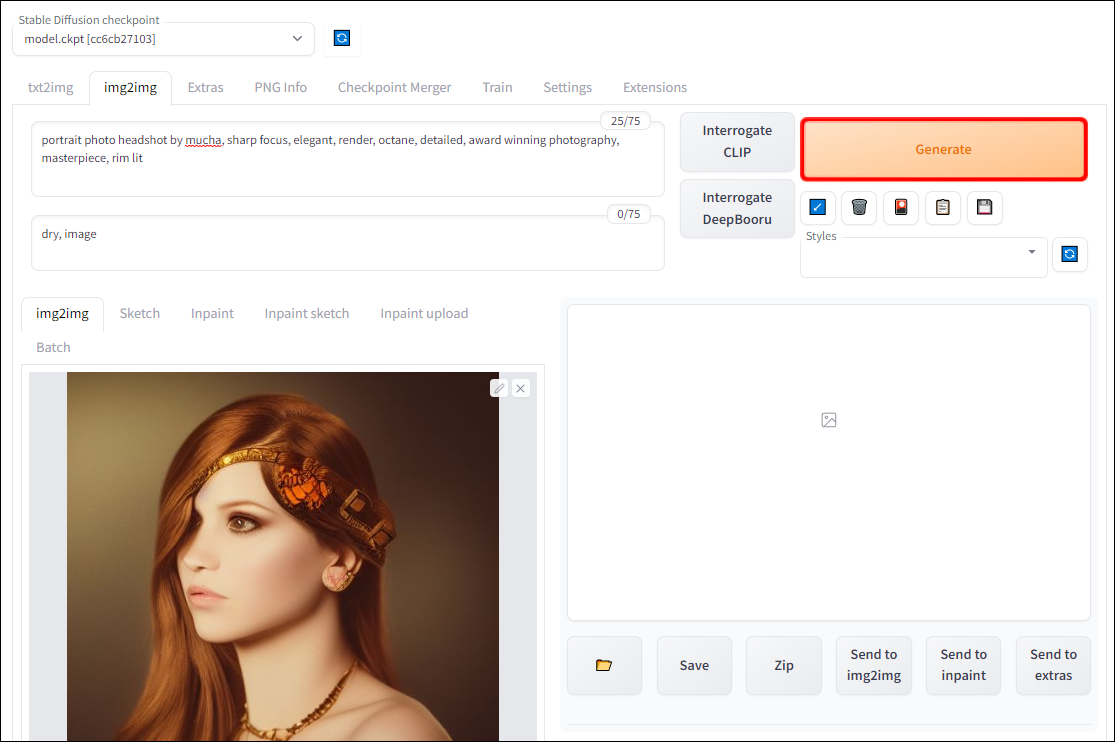Open the Checkpoint Merger tab
This screenshot has width=1115, height=742.
(394, 88)
